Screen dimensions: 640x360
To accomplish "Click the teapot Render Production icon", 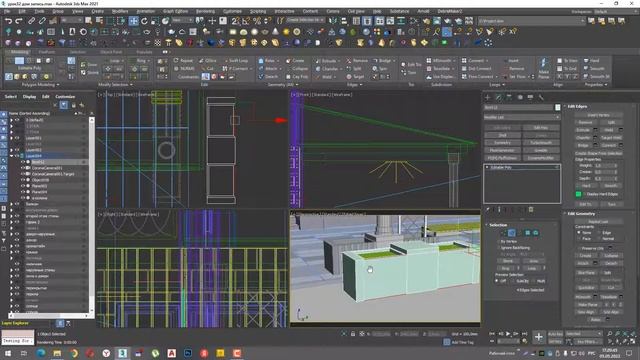I will [447, 20].
